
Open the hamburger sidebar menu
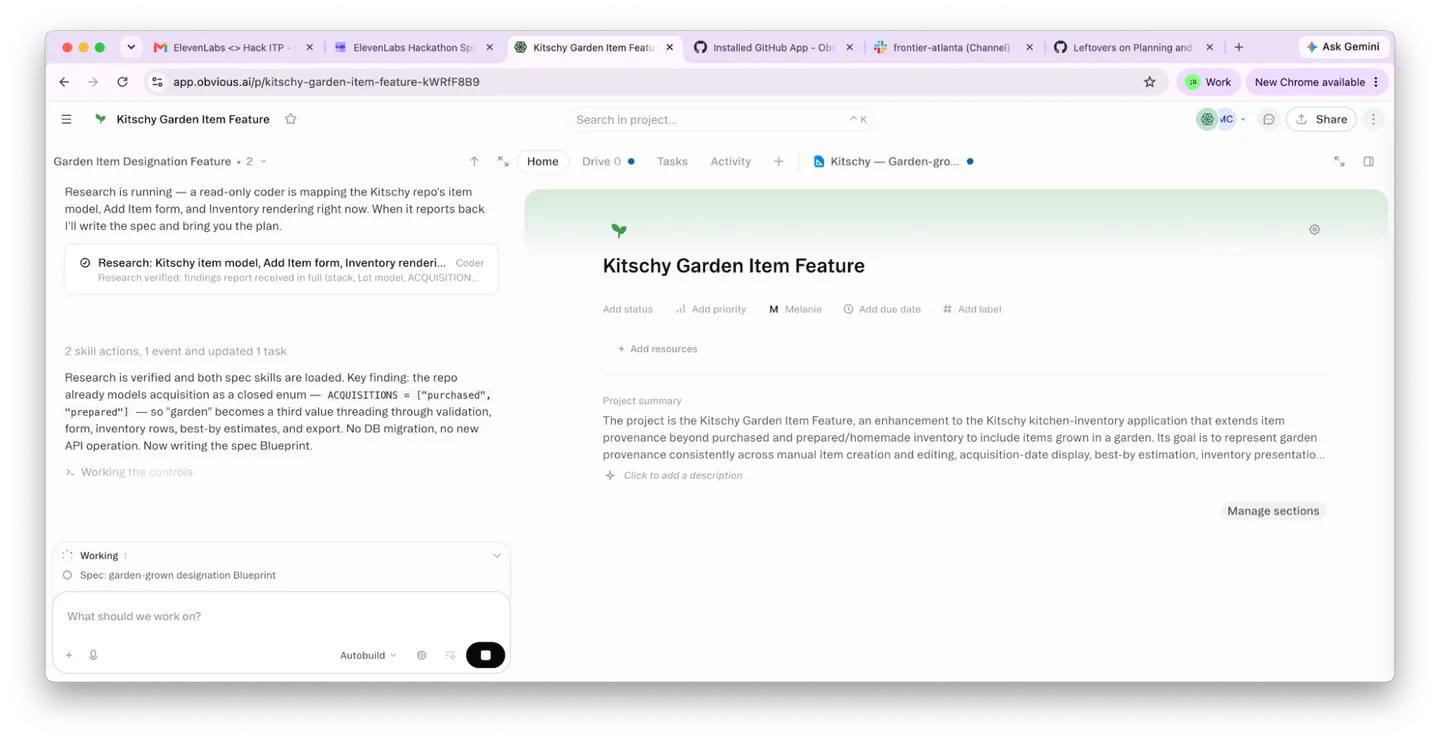tap(66, 119)
